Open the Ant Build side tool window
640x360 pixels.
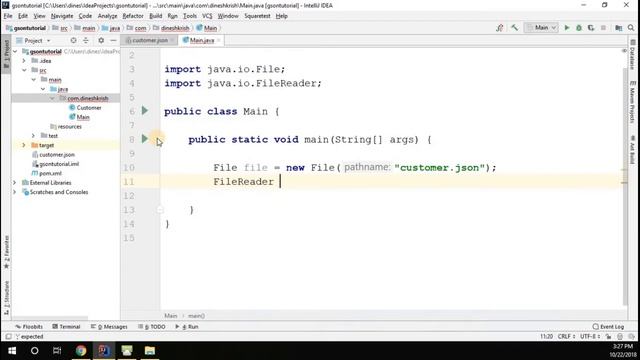(633, 149)
